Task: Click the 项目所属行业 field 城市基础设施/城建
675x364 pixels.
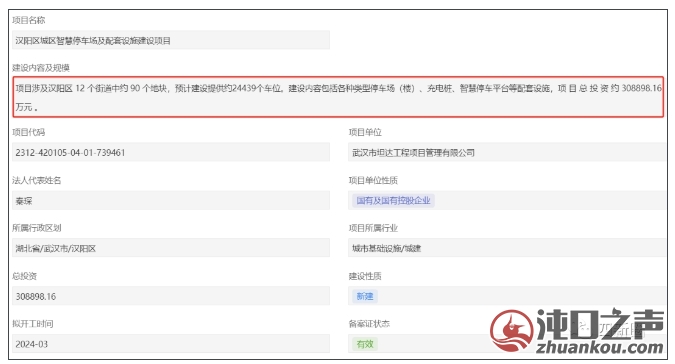Action: tap(507, 248)
